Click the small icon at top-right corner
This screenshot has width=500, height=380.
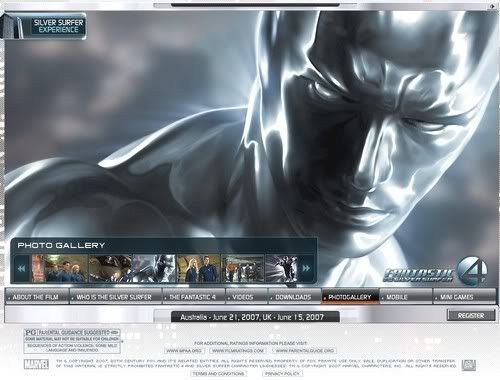(x=492, y=6)
